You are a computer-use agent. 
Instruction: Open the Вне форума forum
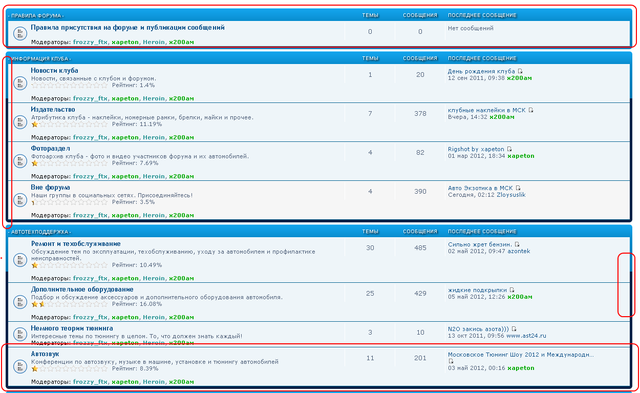[50, 187]
